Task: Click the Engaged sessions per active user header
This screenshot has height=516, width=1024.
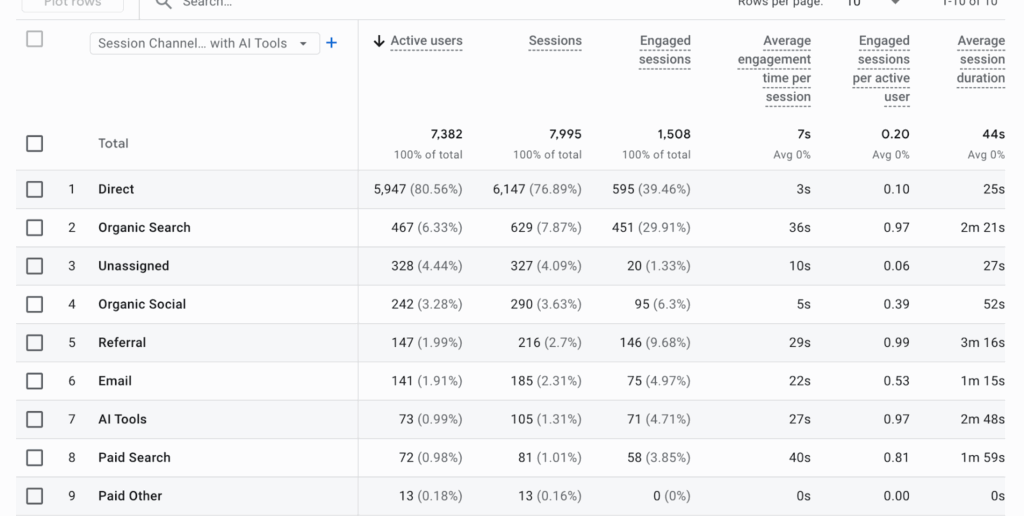Action: 883,69
